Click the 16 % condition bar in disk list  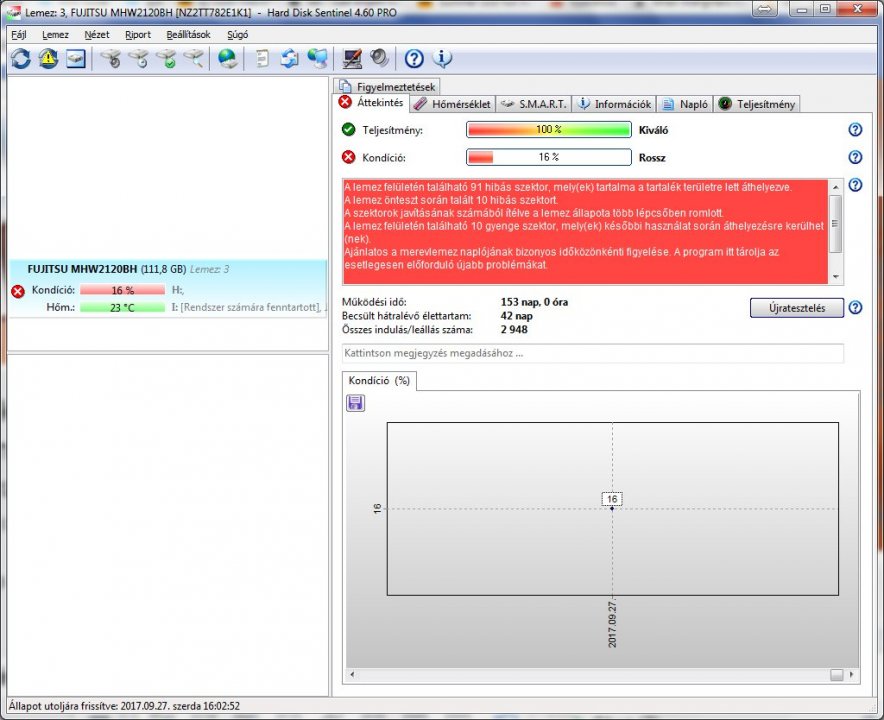click(122, 290)
